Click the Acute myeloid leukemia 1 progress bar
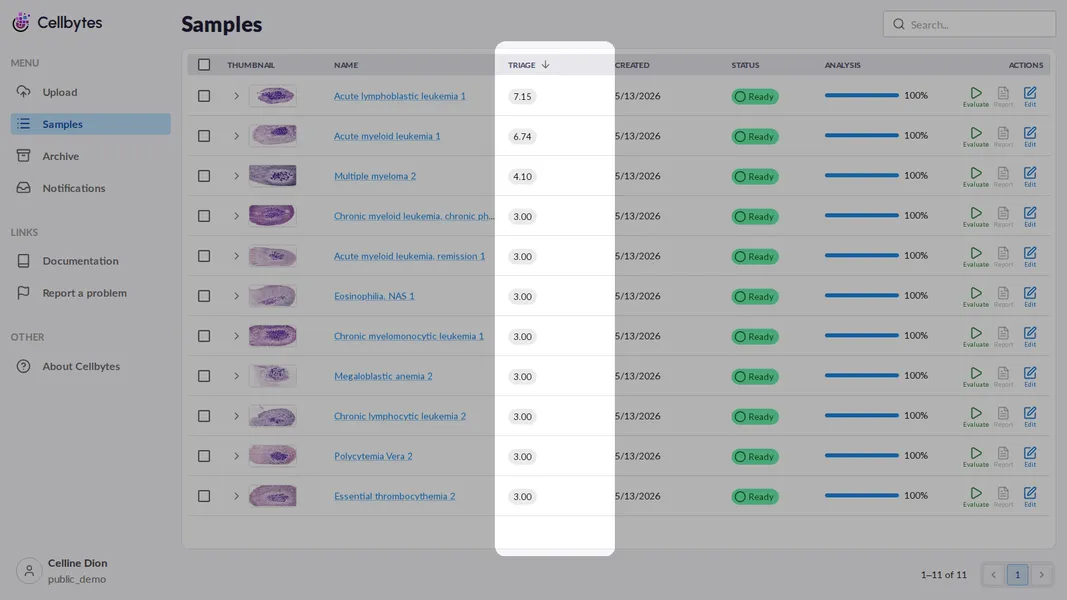 (861, 135)
